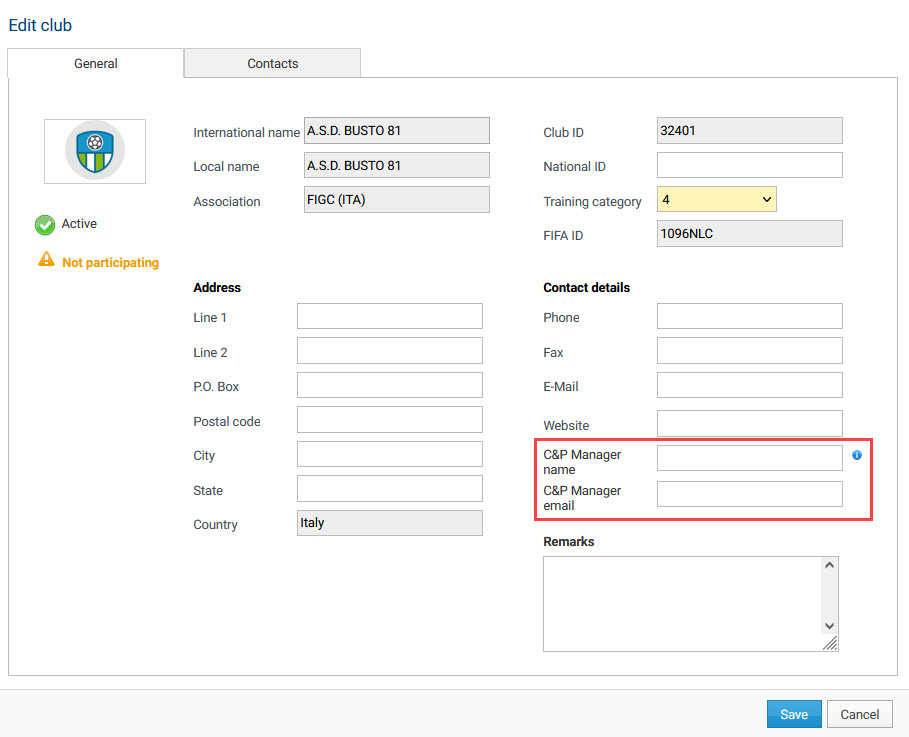This screenshot has width=909, height=737.
Task: Click the Remarks vertical scrollbar track
Action: pyautogui.click(x=830, y=596)
